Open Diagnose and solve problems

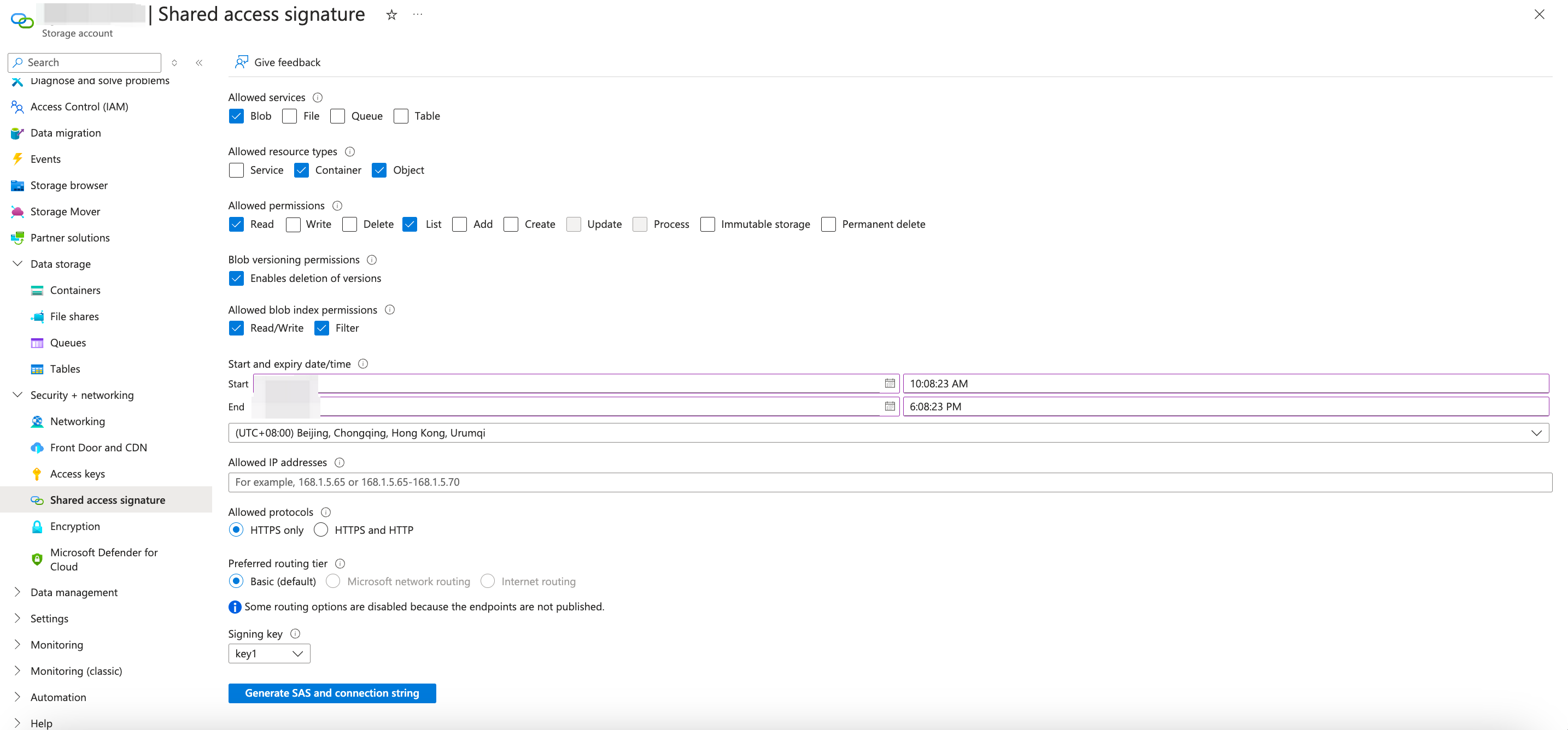[100, 80]
